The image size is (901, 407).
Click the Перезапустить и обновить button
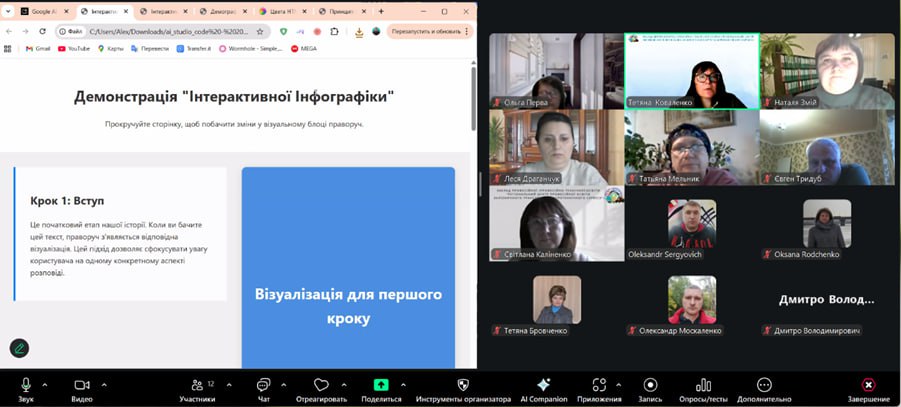[426, 31]
